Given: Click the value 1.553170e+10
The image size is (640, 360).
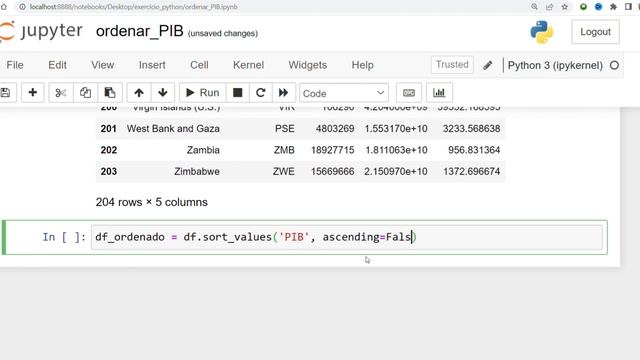Looking at the screenshot, I should tap(396, 129).
